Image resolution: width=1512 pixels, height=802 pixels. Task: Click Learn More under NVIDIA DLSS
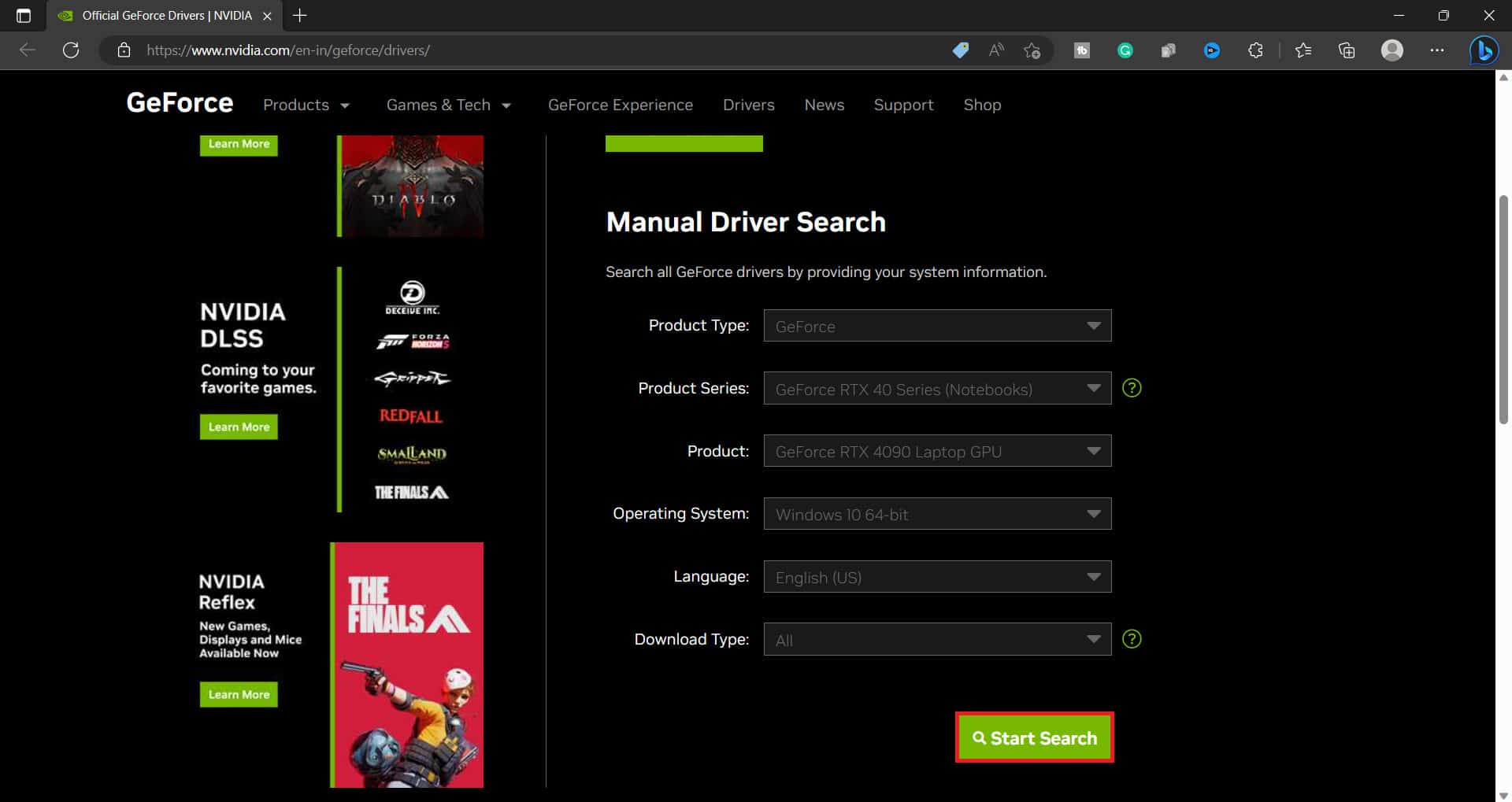(239, 427)
